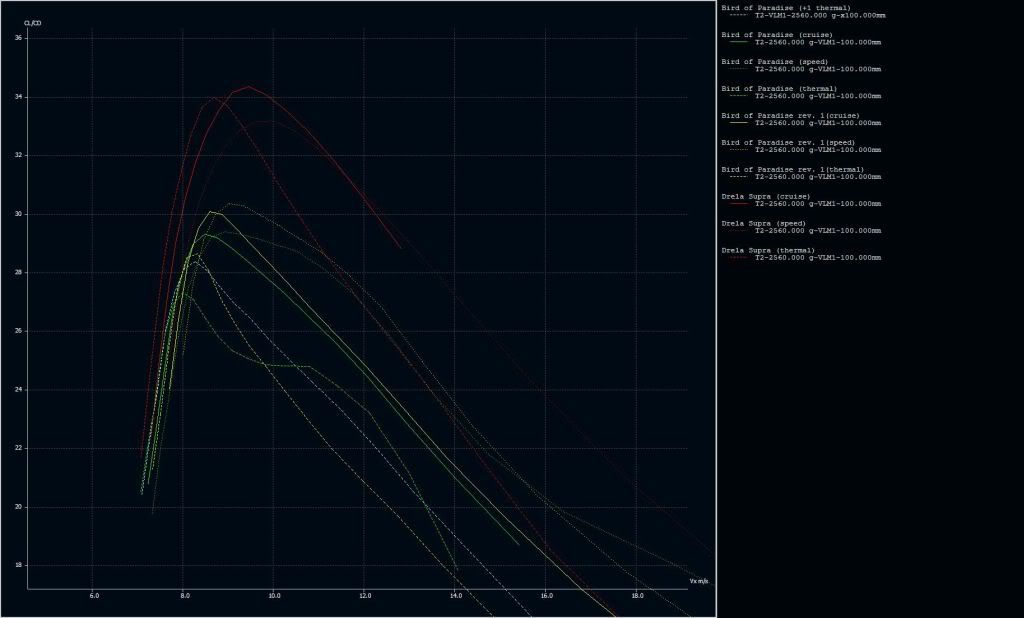Click the '28' tick on the CL/CD axis

18,272
